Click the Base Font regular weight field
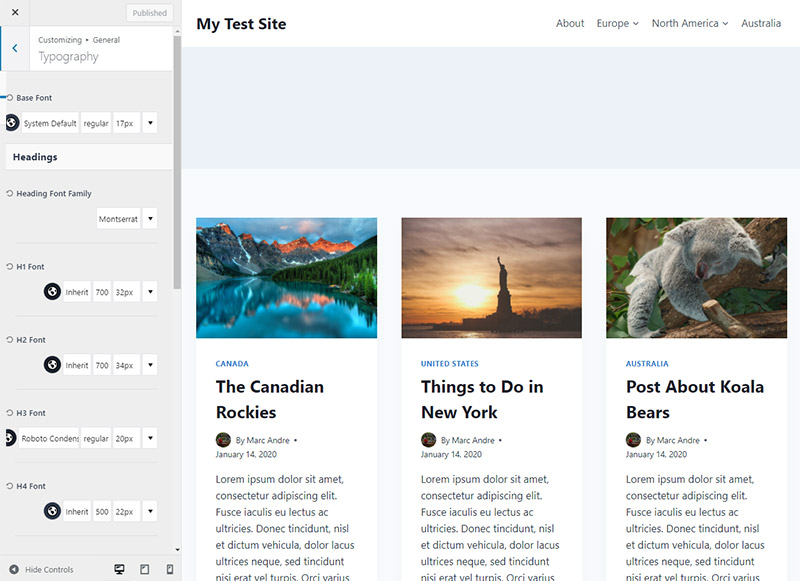The width and height of the screenshot is (800, 581). (x=96, y=123)
